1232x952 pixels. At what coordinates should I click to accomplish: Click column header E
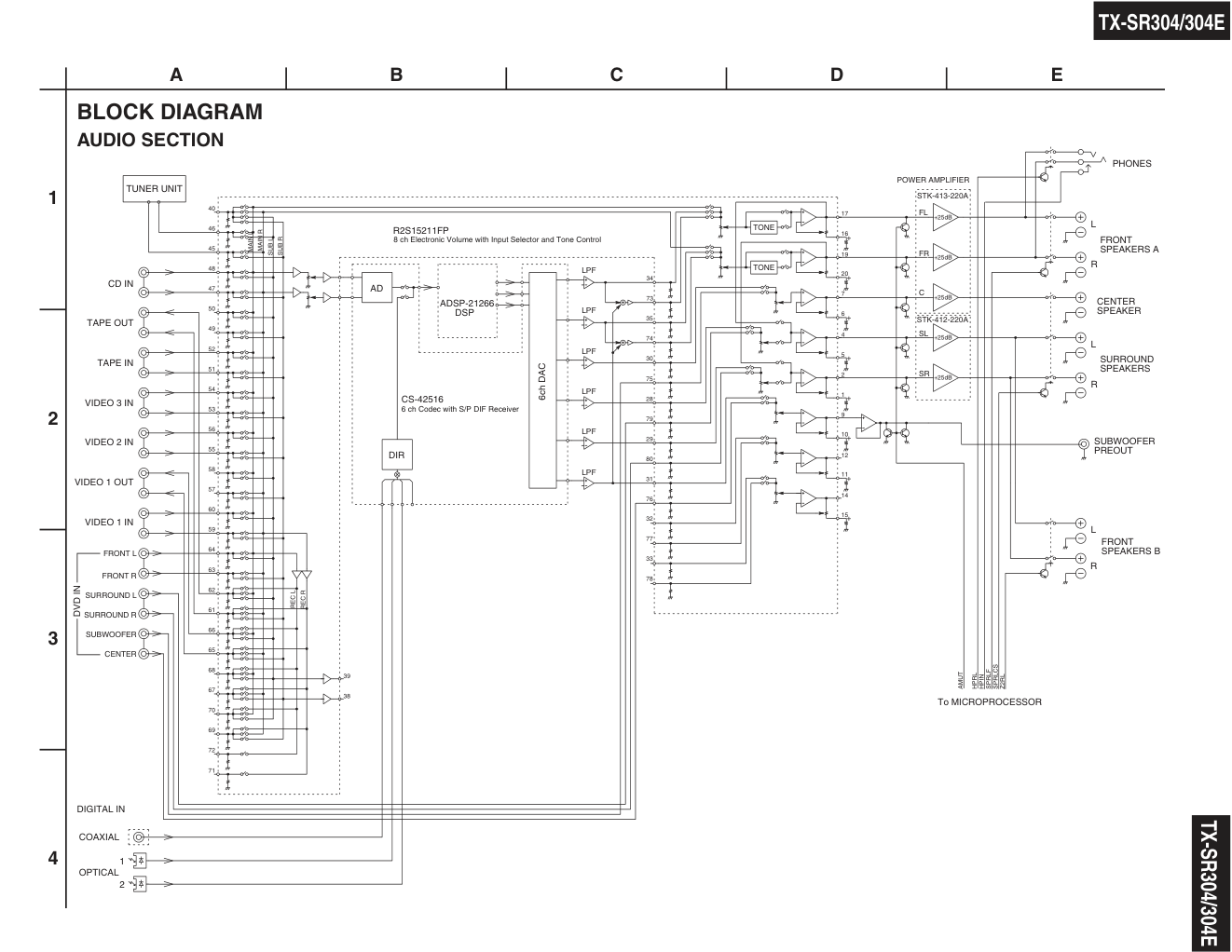tap(1056, 75)
